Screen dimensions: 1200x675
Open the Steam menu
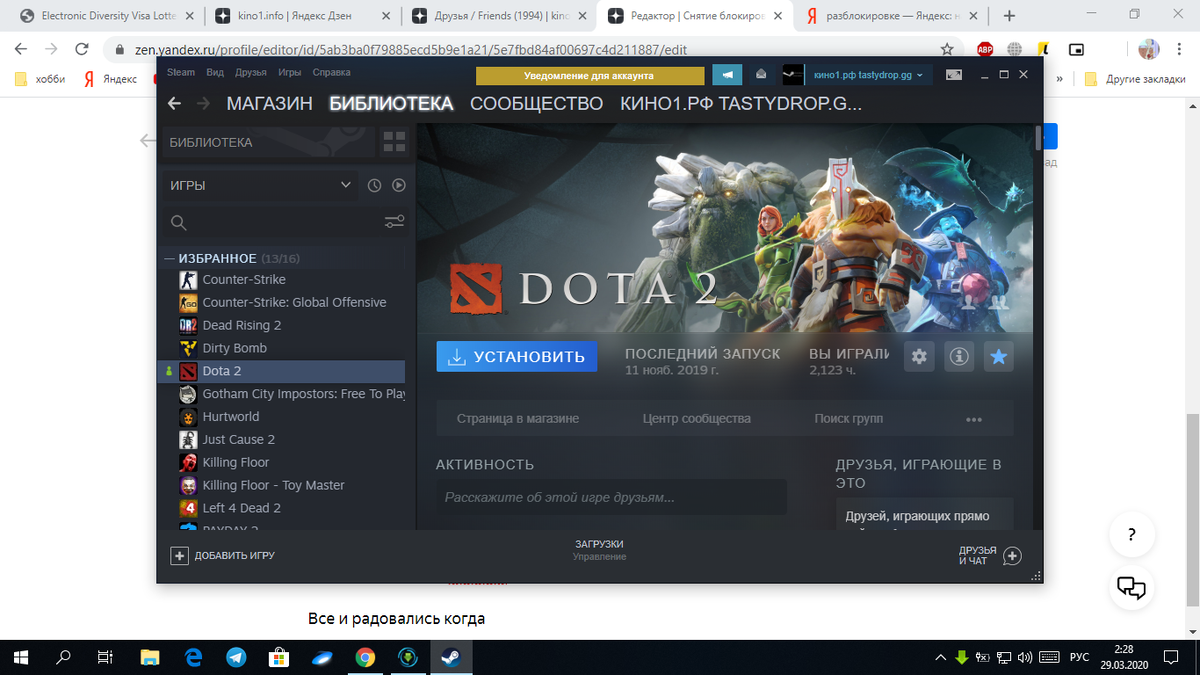coord(181,72)
